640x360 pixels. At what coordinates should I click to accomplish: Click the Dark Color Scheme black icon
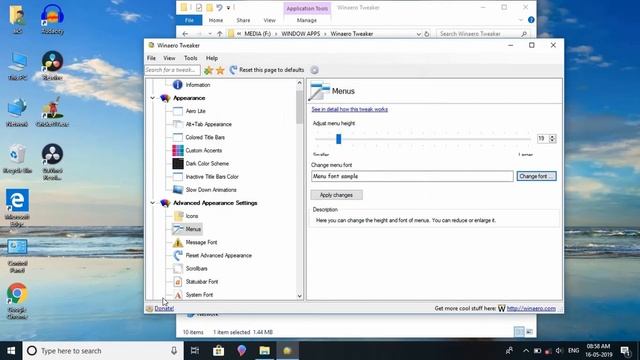(178, 163)
